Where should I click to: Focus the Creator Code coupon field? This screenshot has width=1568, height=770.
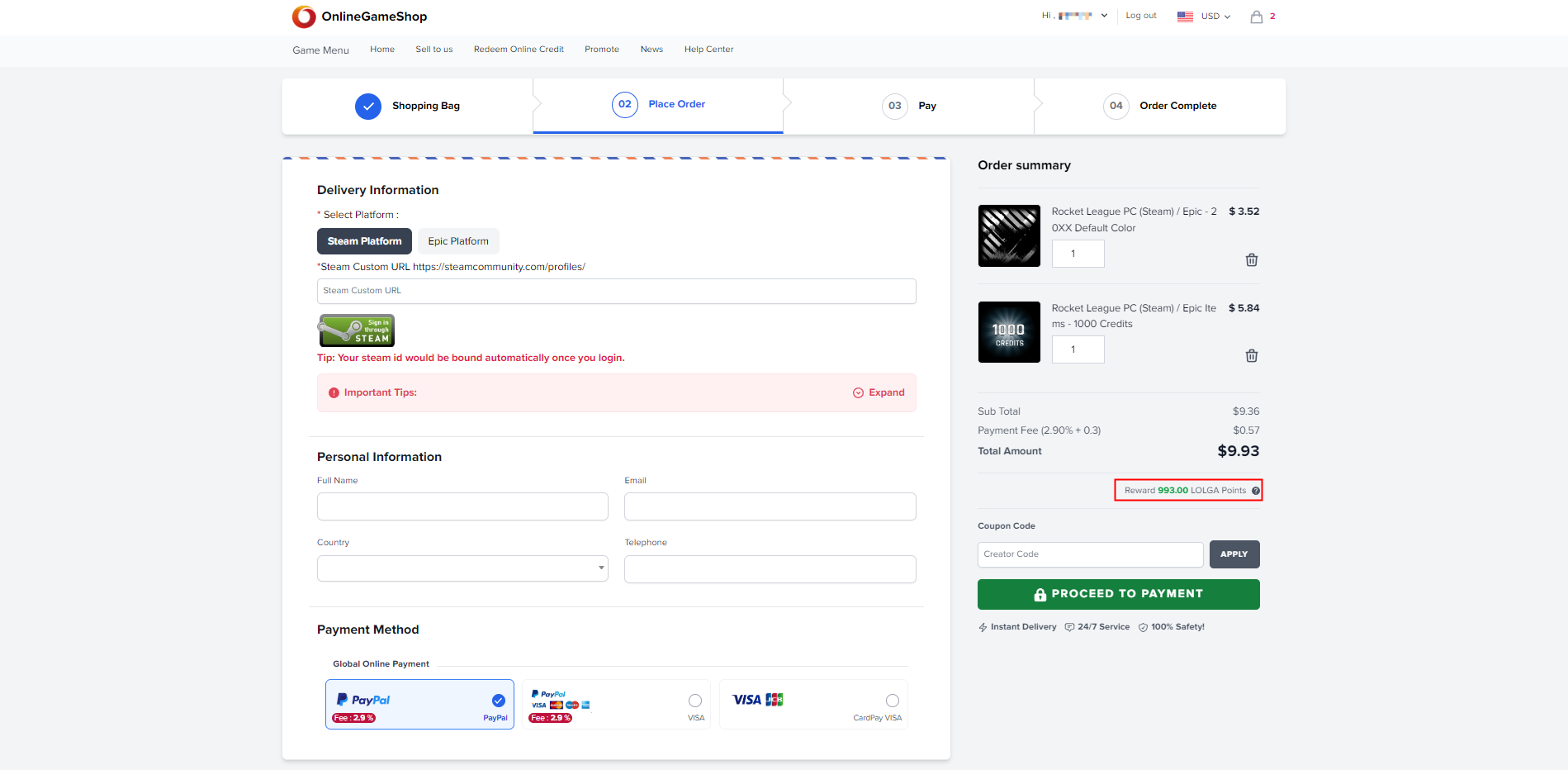click(x=1090, y=554)
